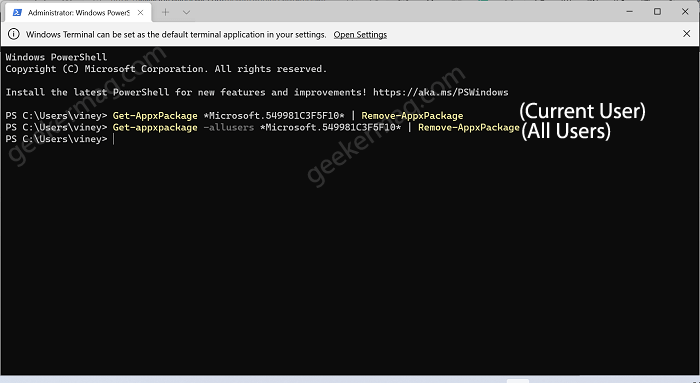Open a new tab with the plus button

(165, 12)
